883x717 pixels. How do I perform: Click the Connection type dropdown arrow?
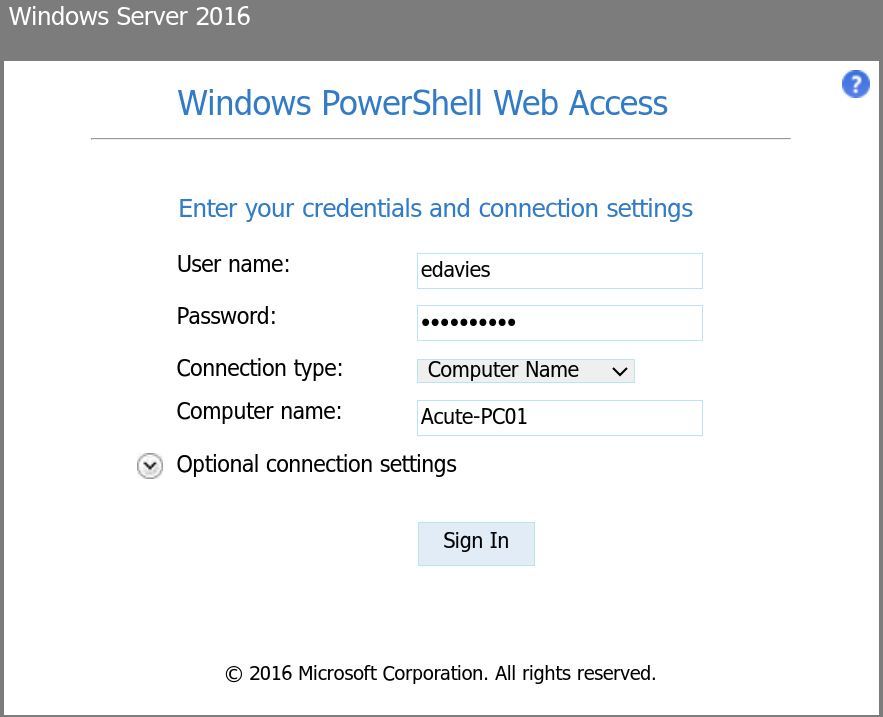click(619, 371)
